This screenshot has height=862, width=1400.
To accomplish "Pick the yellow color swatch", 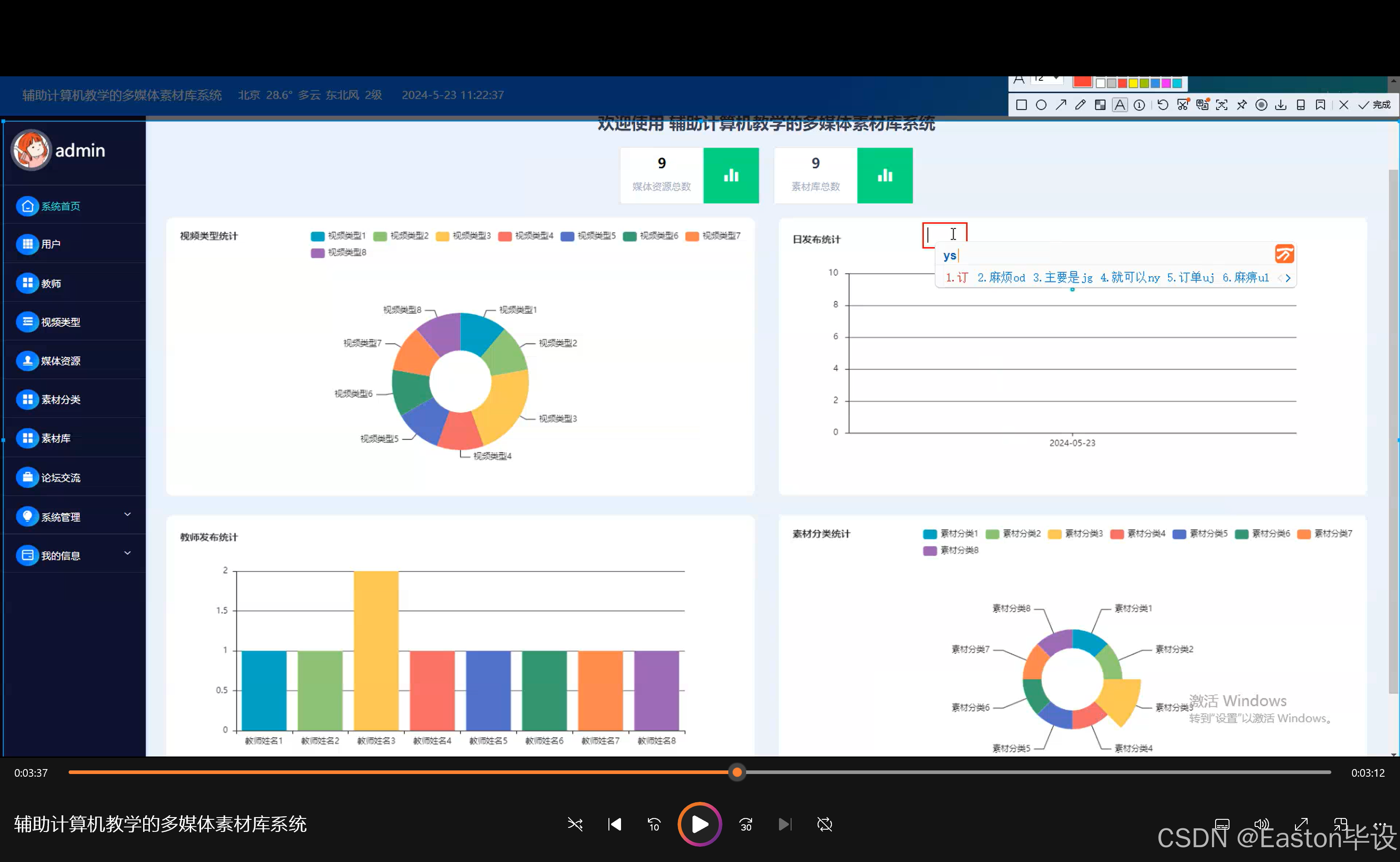I will tap(1133, 83).
